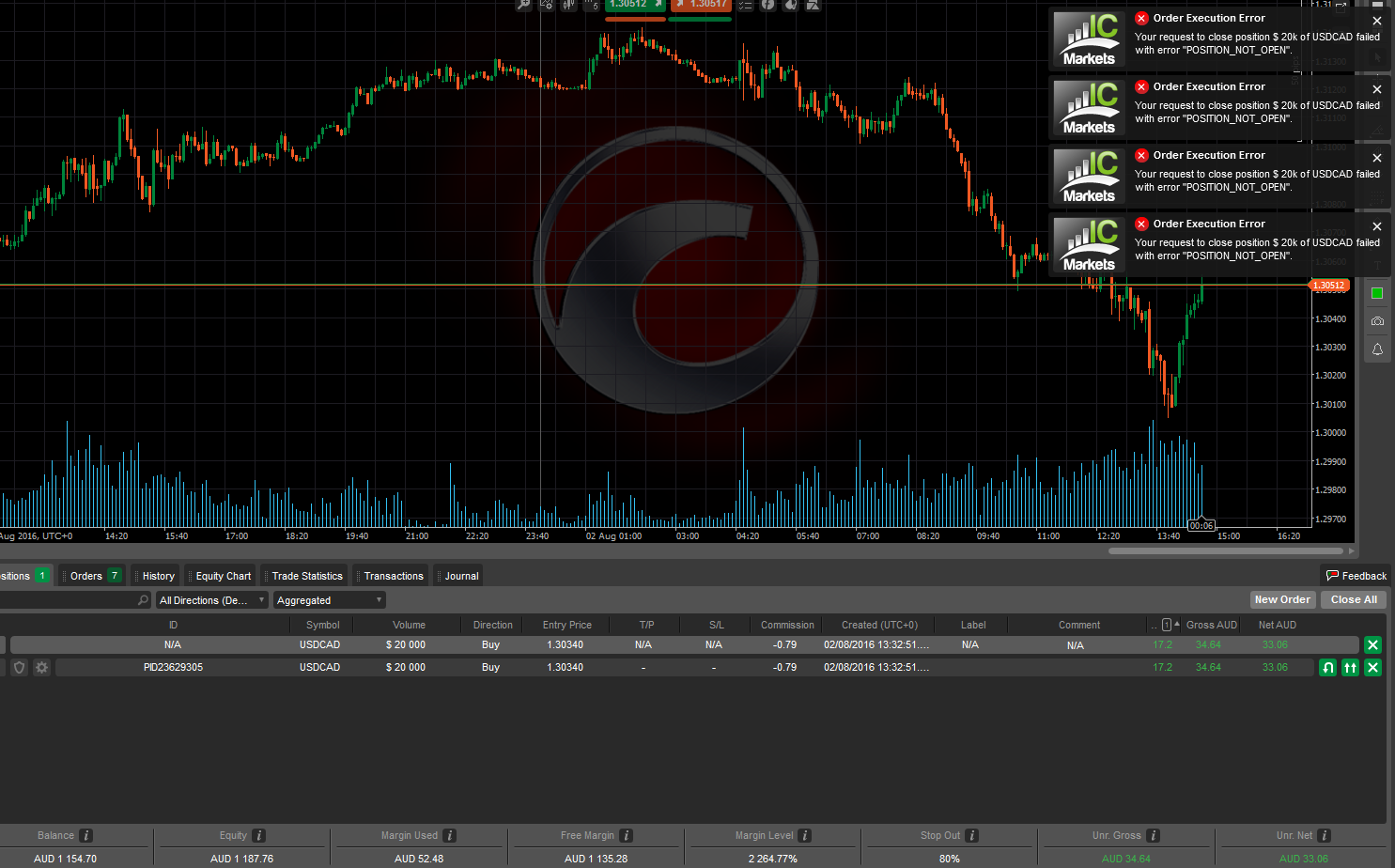Image resolution: width=1395 pixels, height=868 pixels.
Task: Click the small sort indicator column before Gross AUD
Action: 1166,625
